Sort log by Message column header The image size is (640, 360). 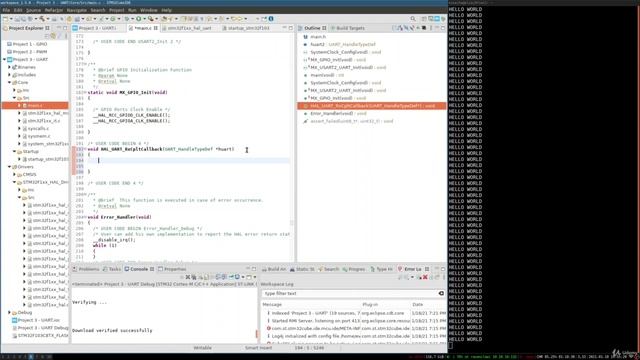311,304
